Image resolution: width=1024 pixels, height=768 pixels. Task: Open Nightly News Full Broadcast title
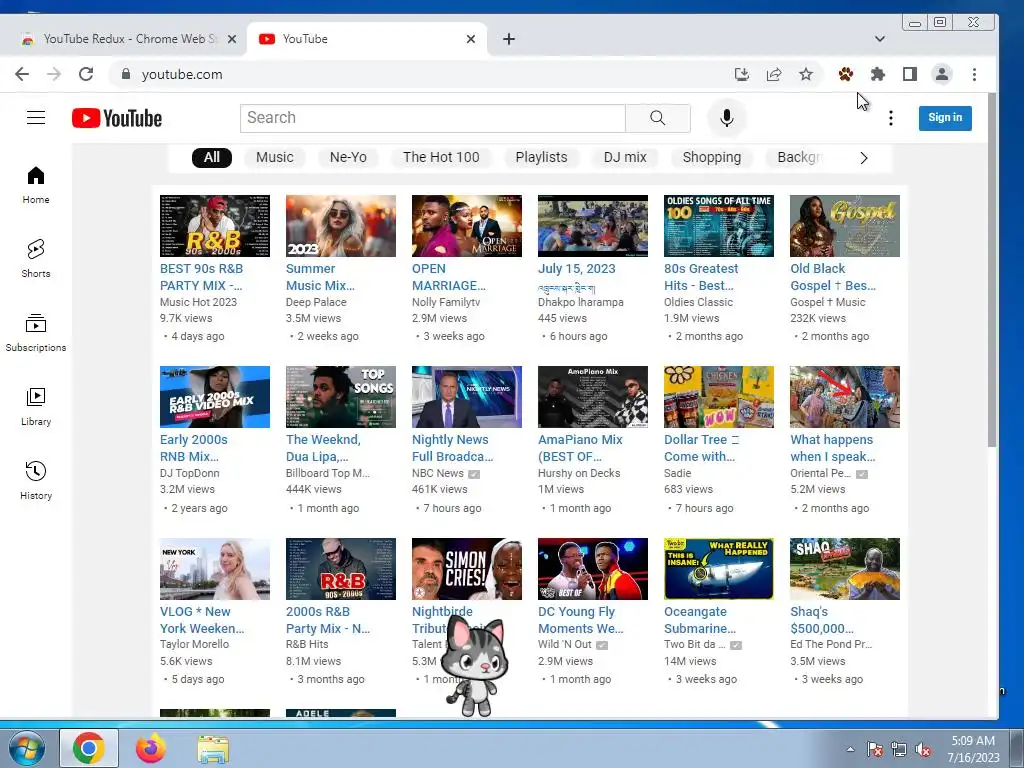pos(453,448)
